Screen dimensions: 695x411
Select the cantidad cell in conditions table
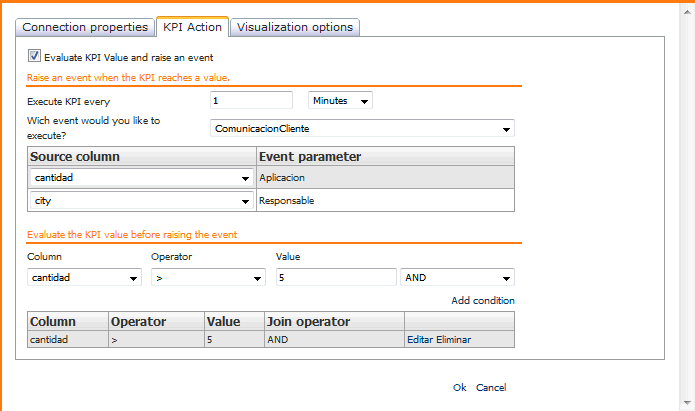(50, 339)
